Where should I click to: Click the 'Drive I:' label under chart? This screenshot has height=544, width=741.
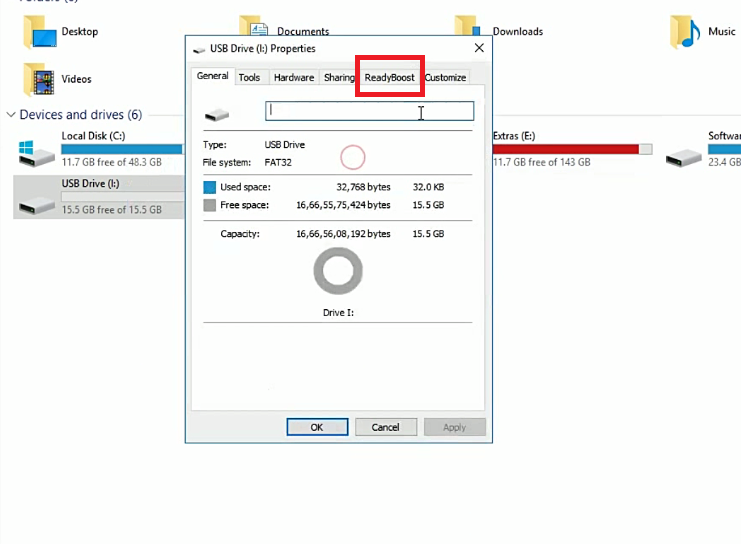click(x=338, y=313)
